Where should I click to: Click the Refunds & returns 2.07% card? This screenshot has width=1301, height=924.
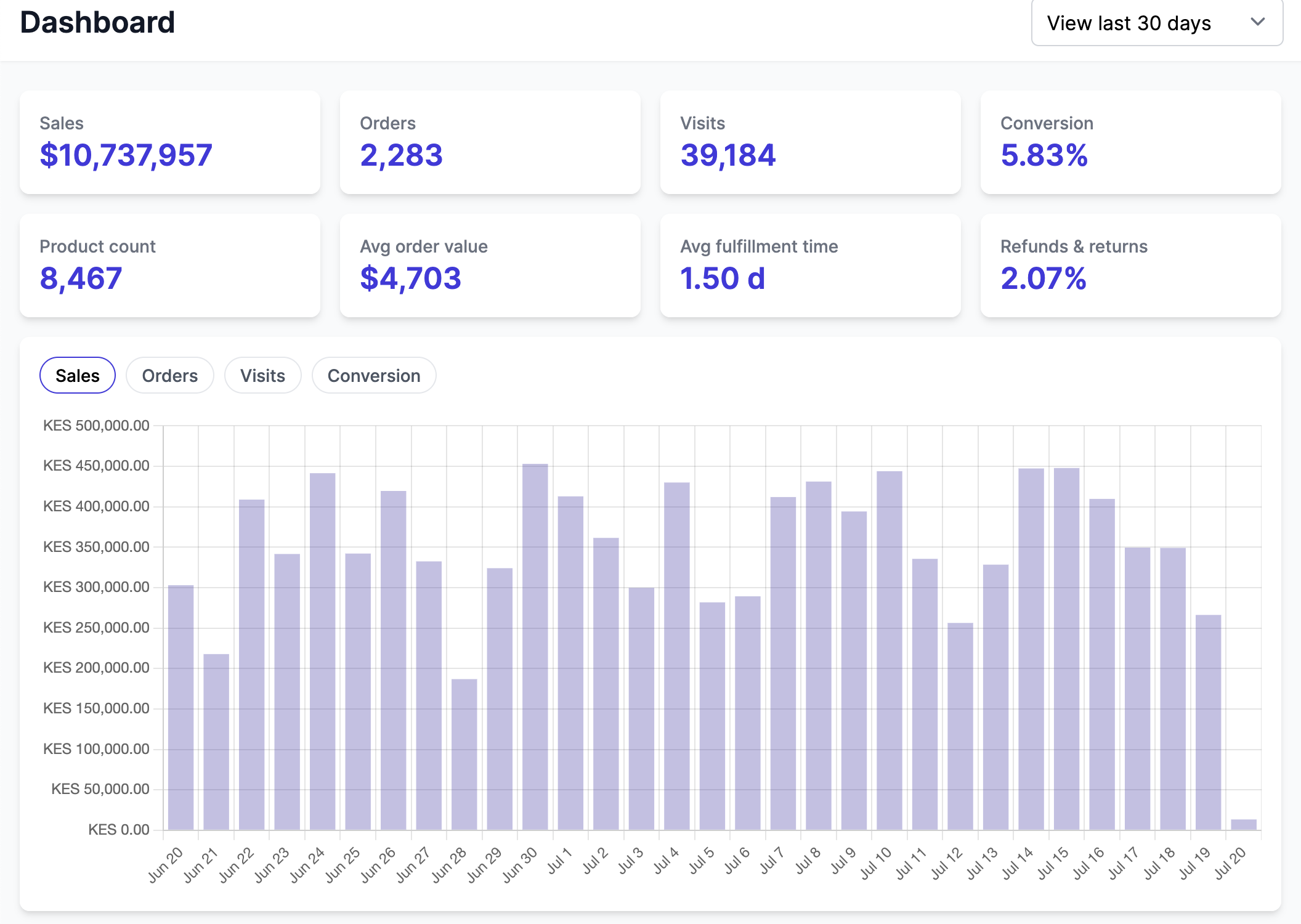coord(1131,265)
